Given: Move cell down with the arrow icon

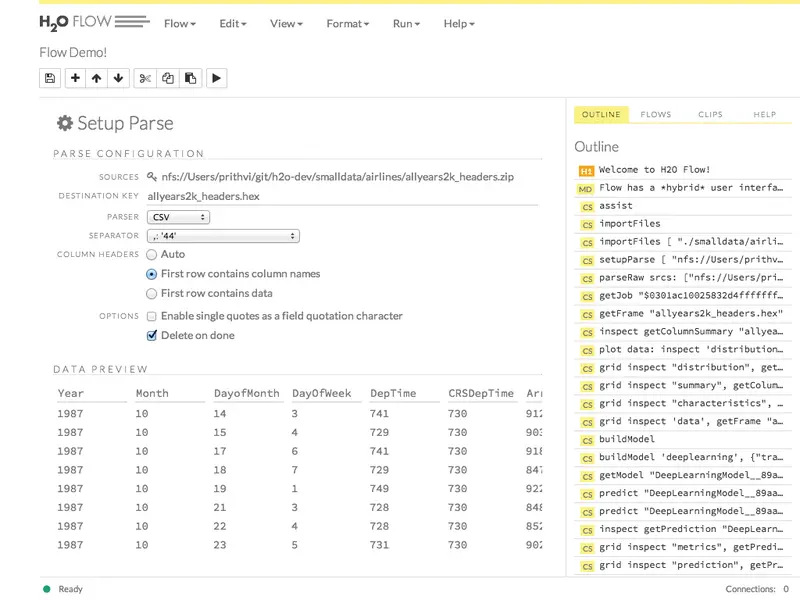Looking at the screenshot, I should click(x=118, y=78).
